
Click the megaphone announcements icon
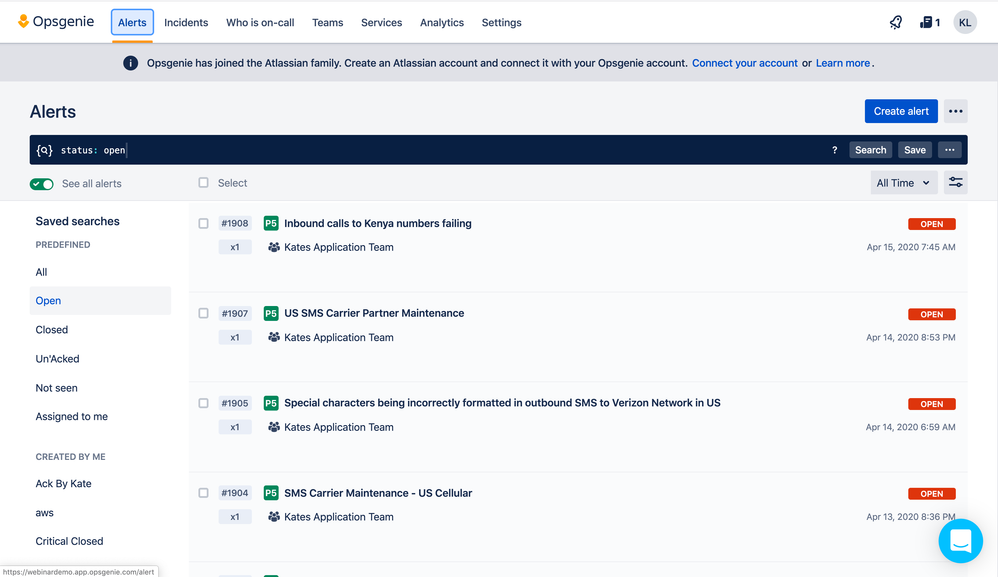pos(895,21)
